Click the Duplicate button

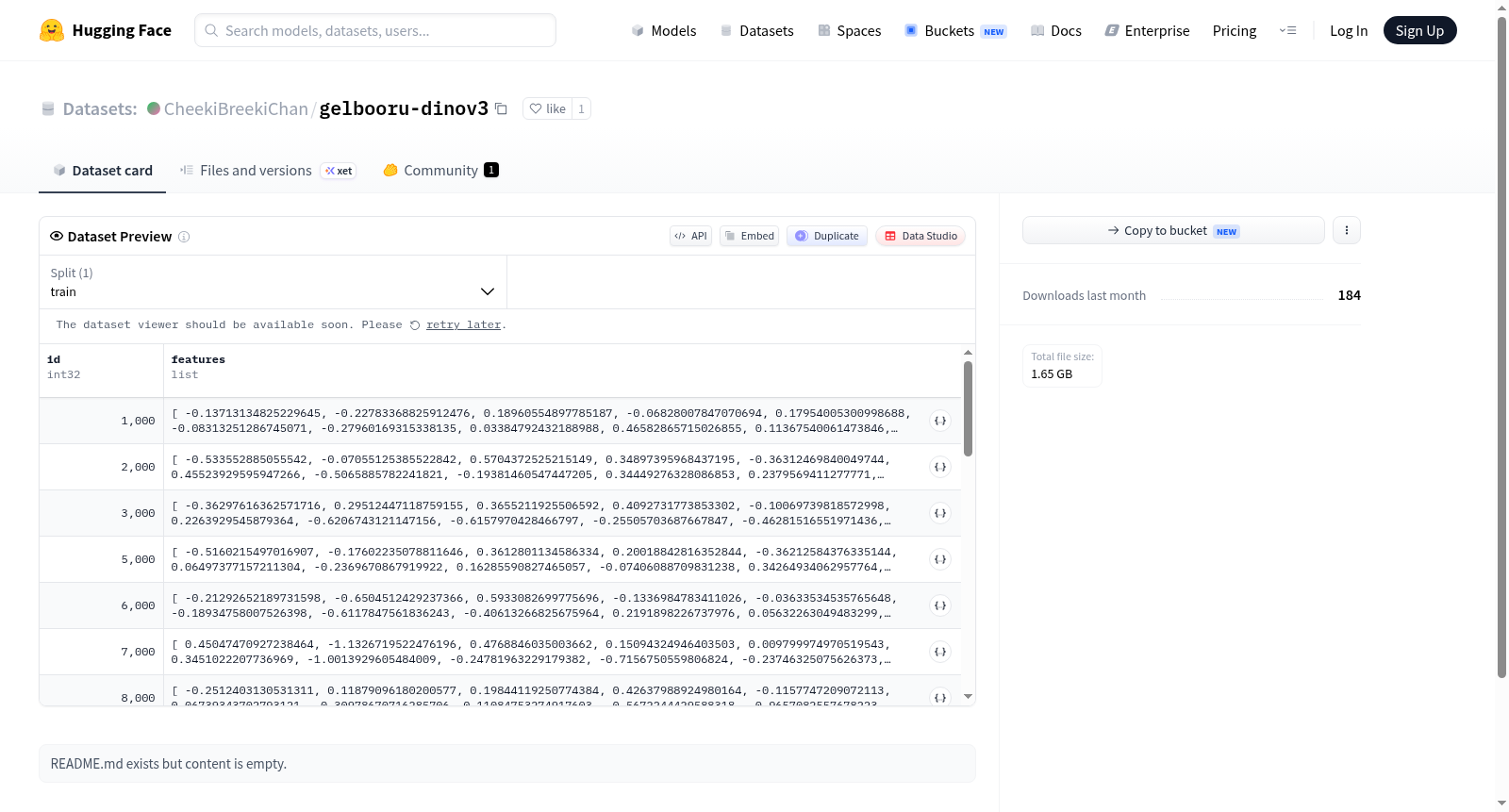(x=827, y=236)
